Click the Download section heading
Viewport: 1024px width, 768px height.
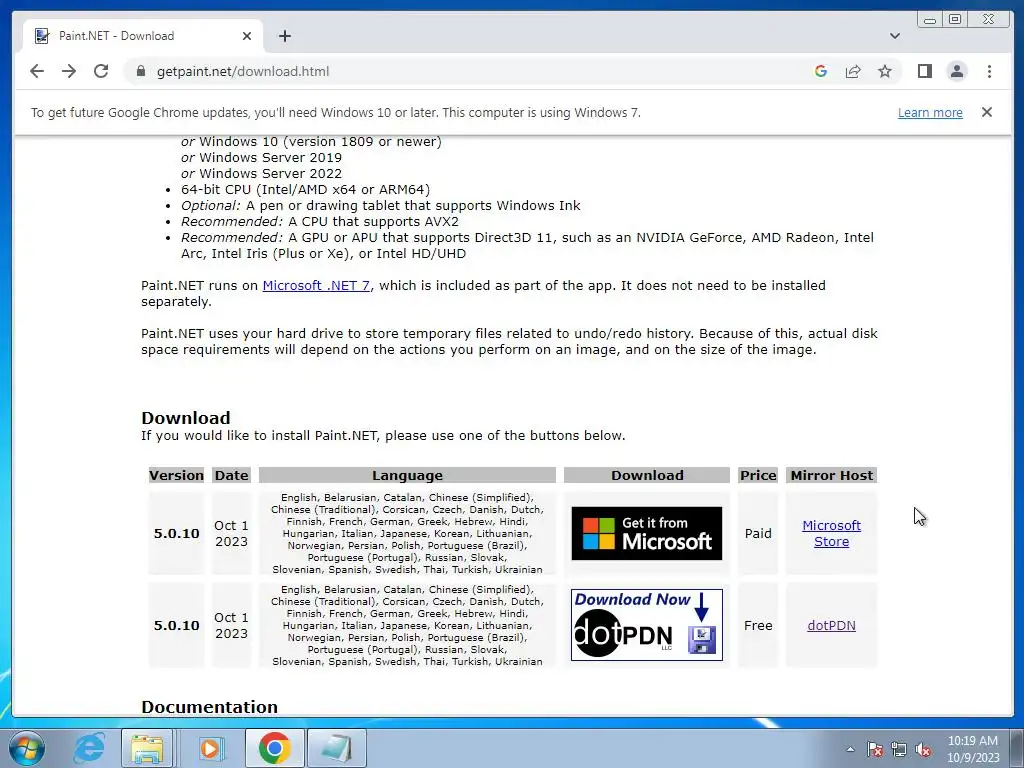click(185, 418)
